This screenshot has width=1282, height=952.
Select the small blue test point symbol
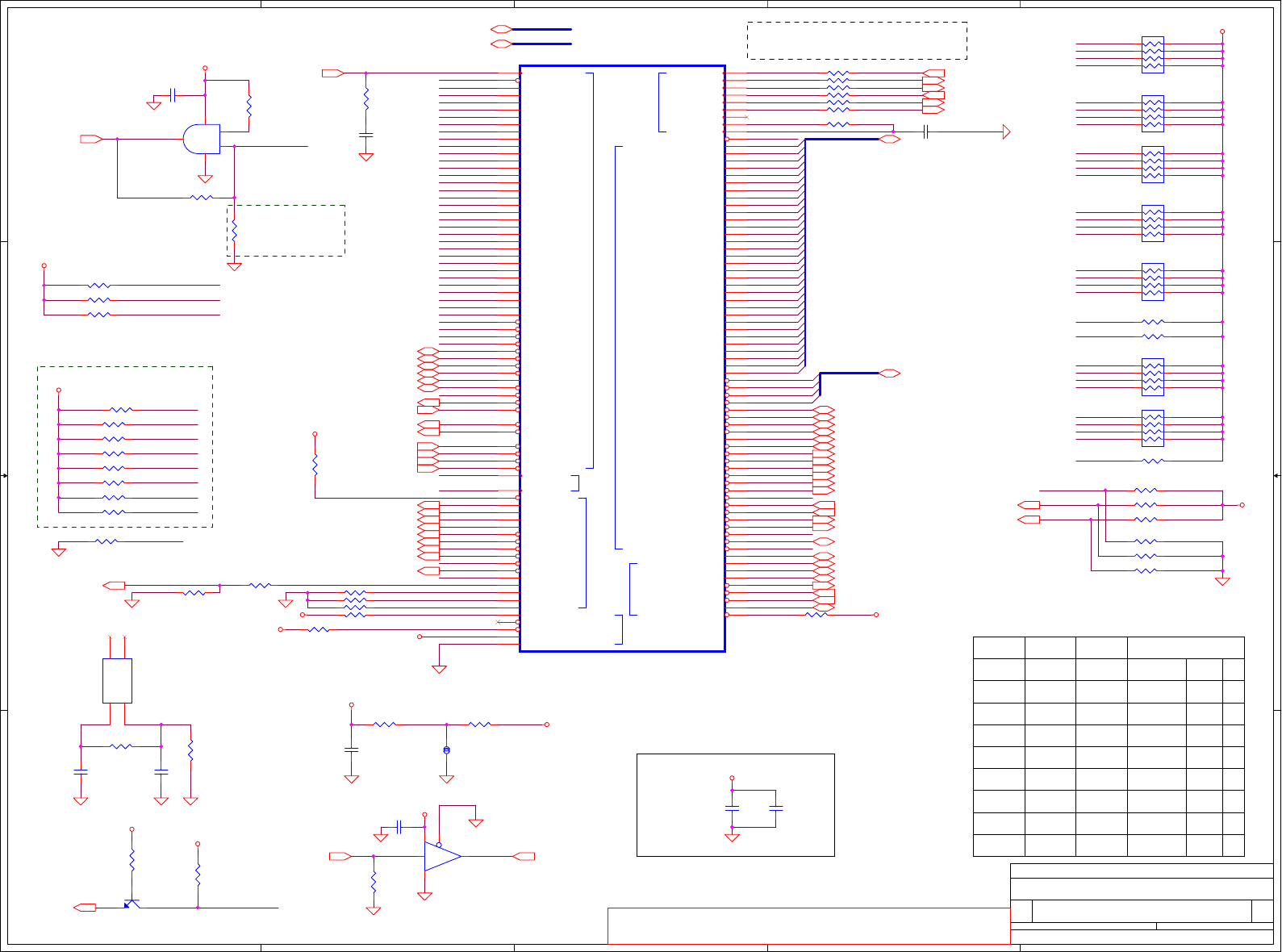(x=446, y=750)
